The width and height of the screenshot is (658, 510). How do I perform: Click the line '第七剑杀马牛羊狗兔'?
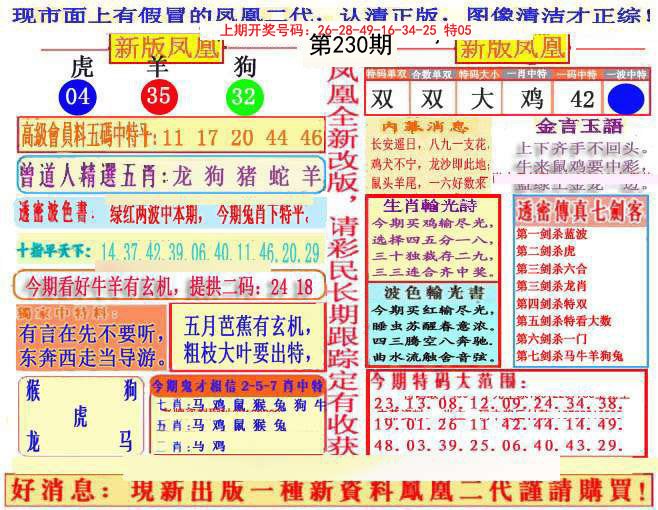click(569, 356)
